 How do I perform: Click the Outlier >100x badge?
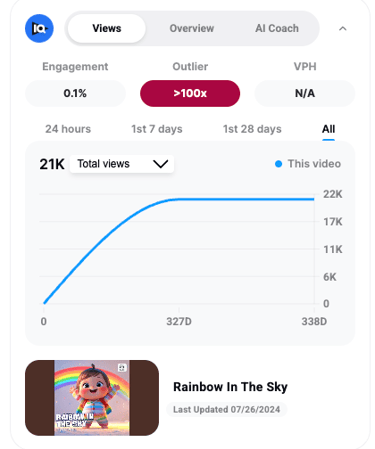click(x=190, y=93)
